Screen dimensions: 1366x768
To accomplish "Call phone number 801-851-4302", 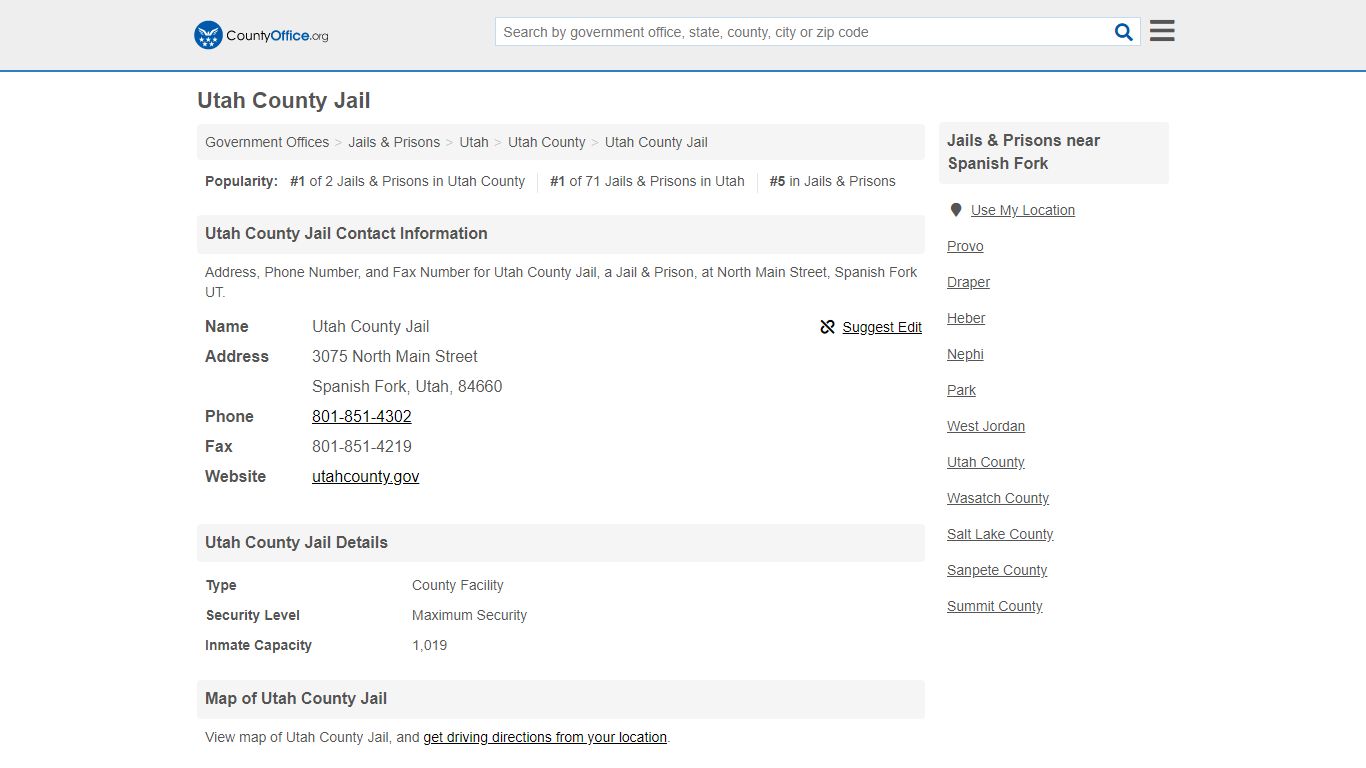I will pos(362,416).
